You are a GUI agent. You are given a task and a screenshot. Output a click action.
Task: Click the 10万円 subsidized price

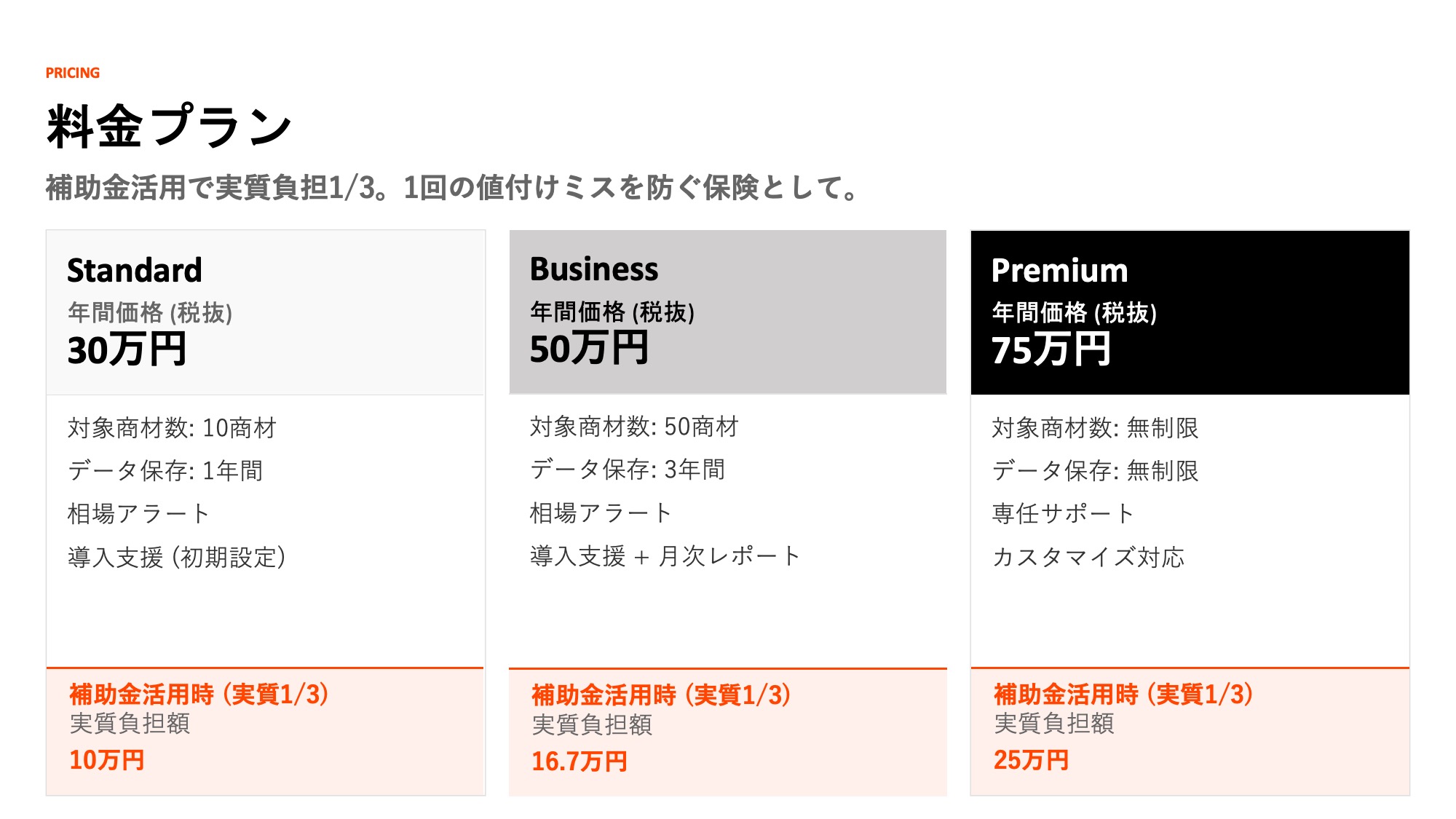[x=107, y=760]
